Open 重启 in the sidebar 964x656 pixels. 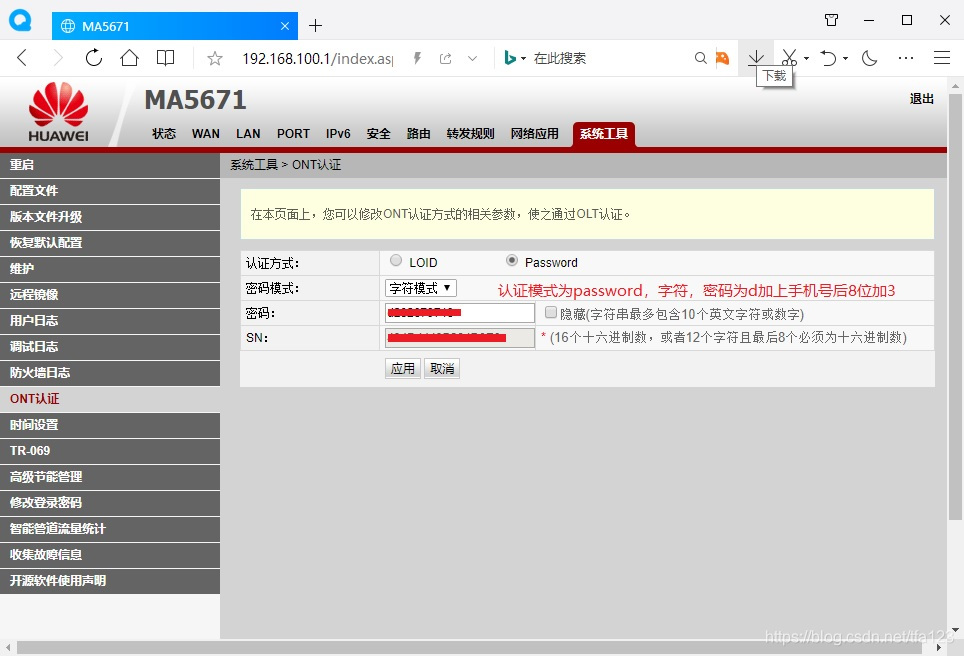pyautogui.click(x=110, y=165)
